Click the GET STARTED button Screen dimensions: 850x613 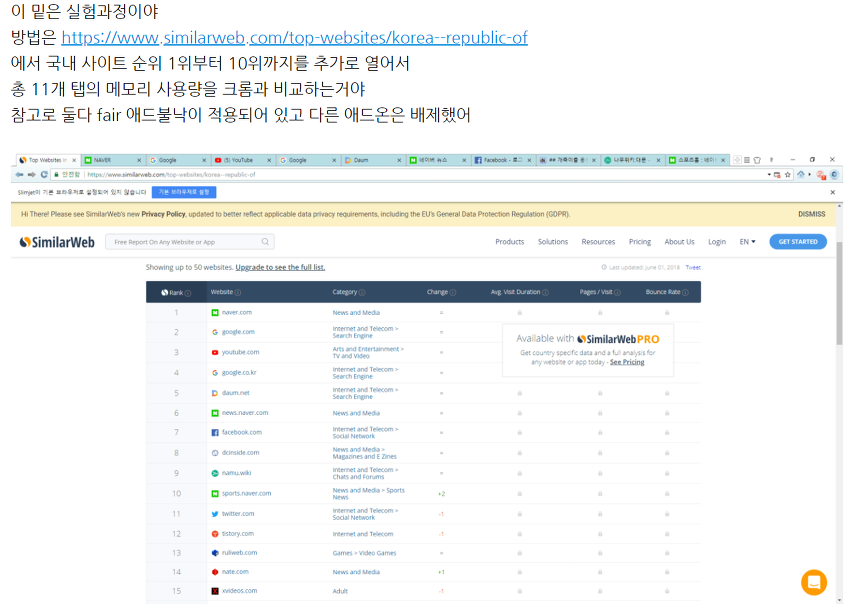pyautogui.click(x=798, y=242)
